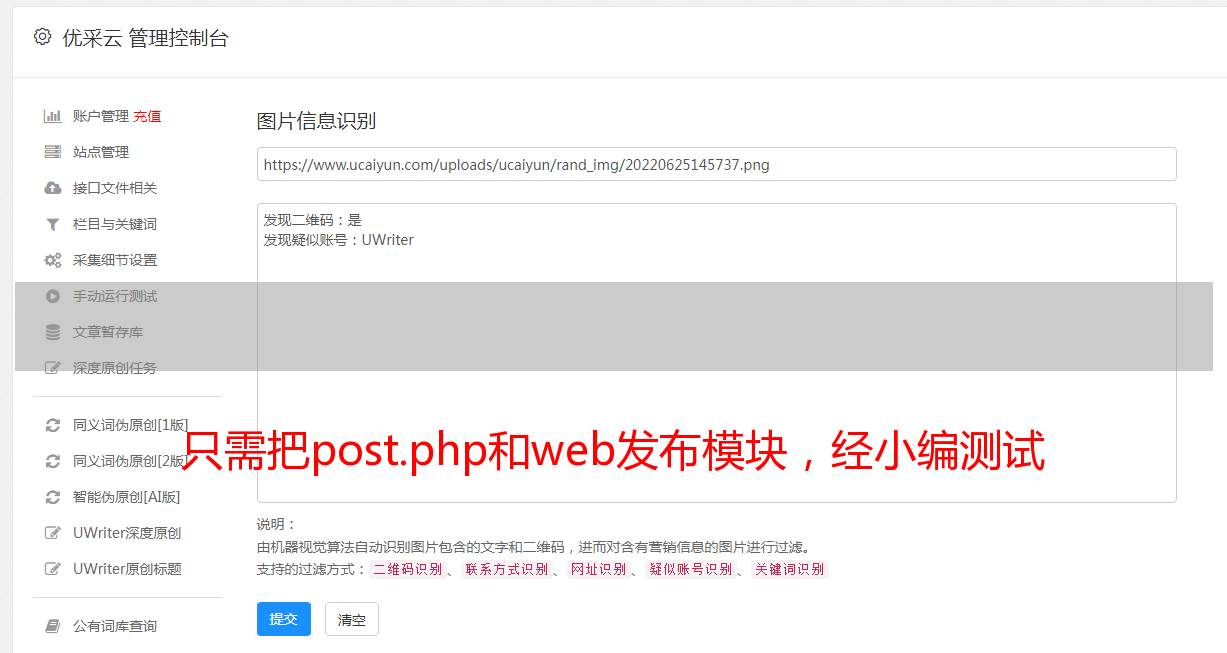Click the gears icon for 采集细节设置

coord(53,260)
